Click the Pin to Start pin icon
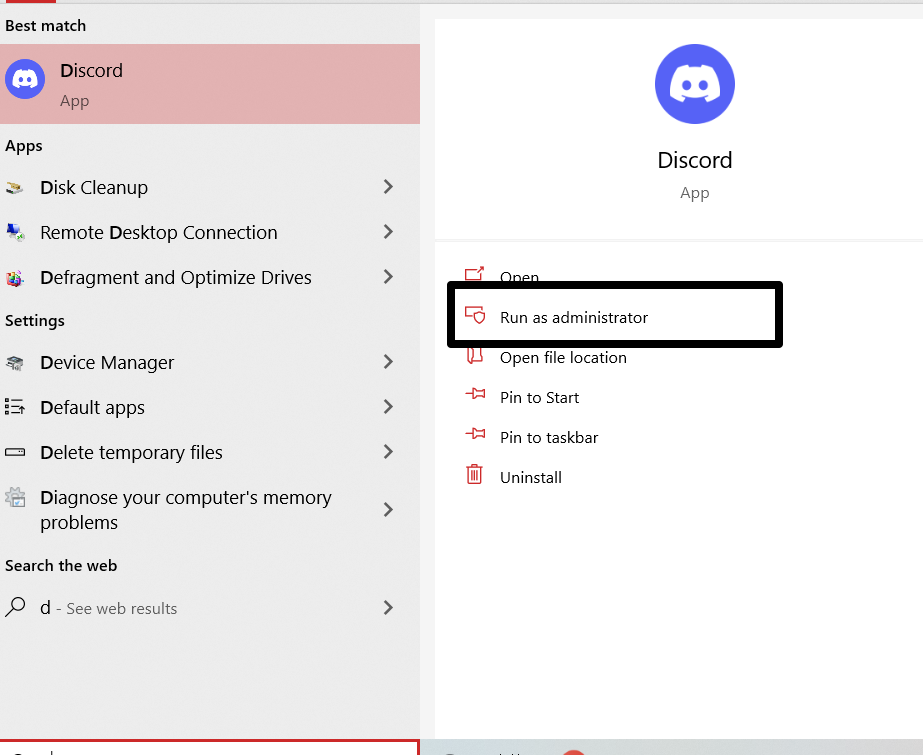The width and height of the screenshot is (923, 755). coord(475,394)
